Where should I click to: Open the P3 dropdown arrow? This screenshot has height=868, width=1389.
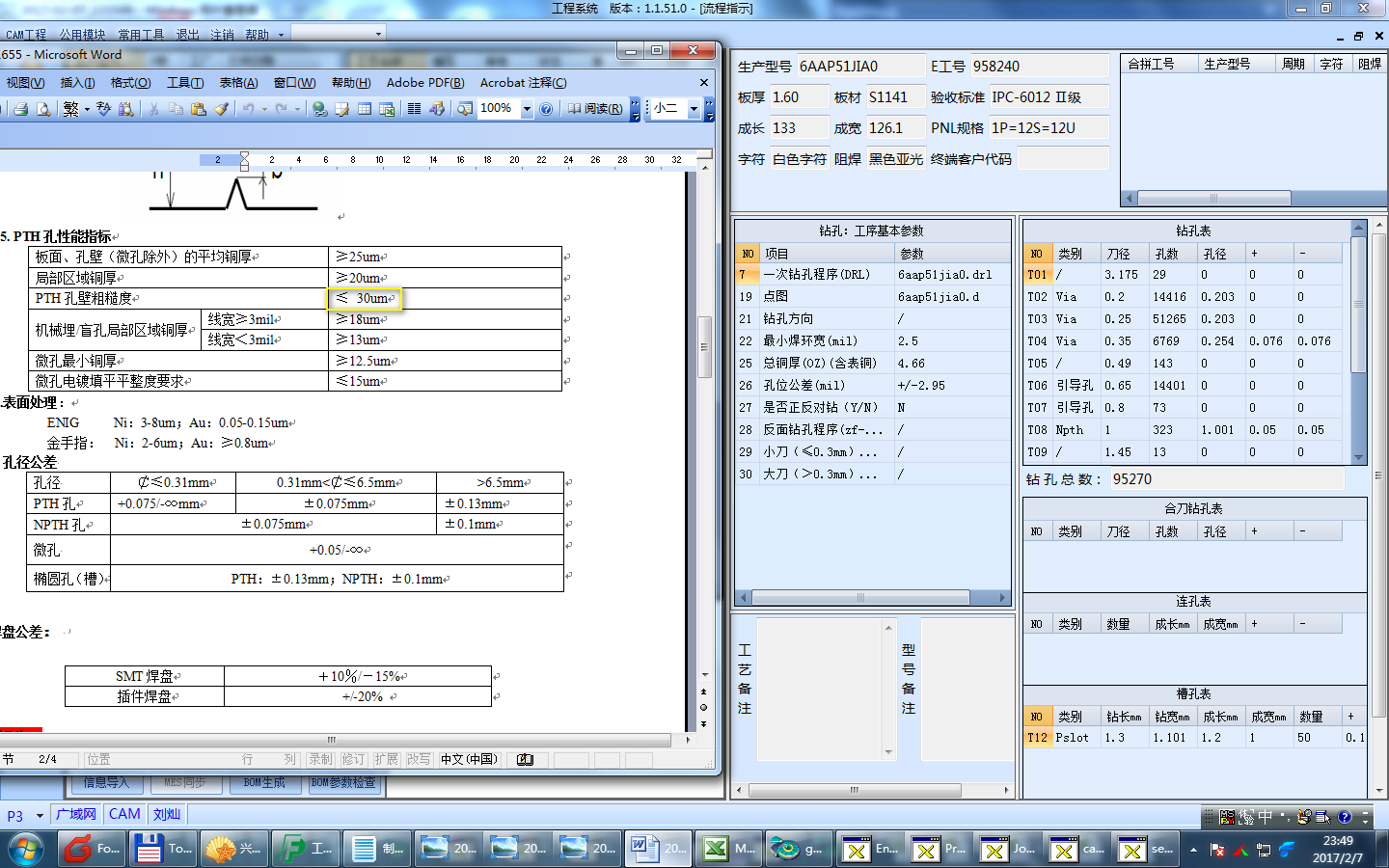(x=40, y=816)
